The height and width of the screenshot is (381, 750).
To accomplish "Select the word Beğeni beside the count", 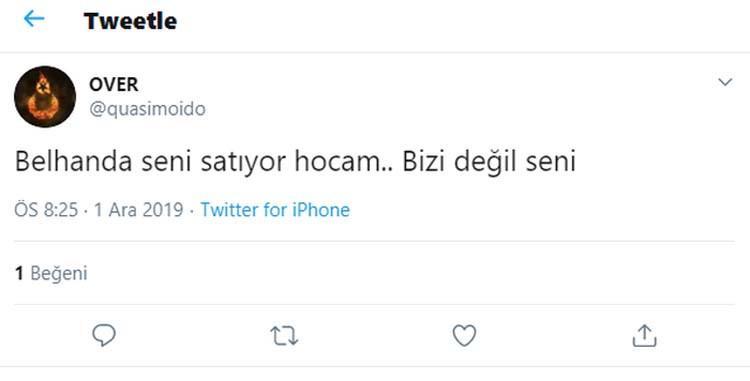I will point(59,274).
